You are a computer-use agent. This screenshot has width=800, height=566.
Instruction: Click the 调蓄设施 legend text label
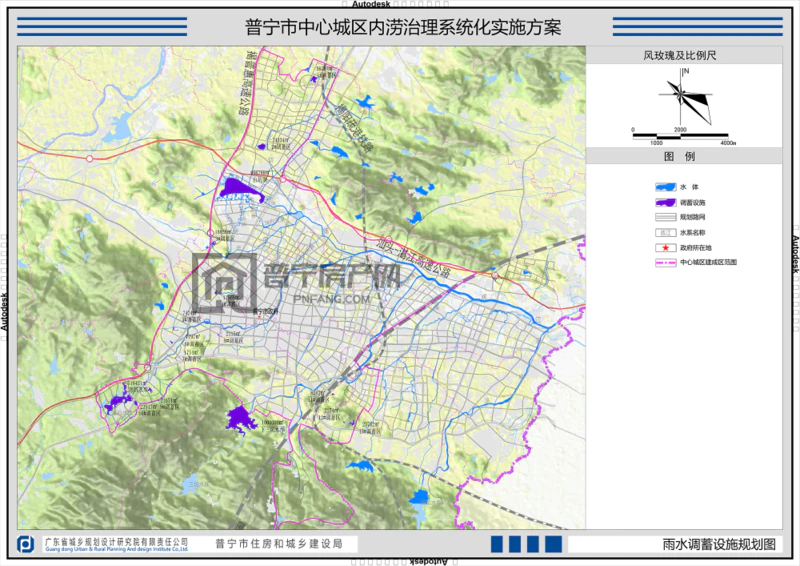click(x=694, y=202)
